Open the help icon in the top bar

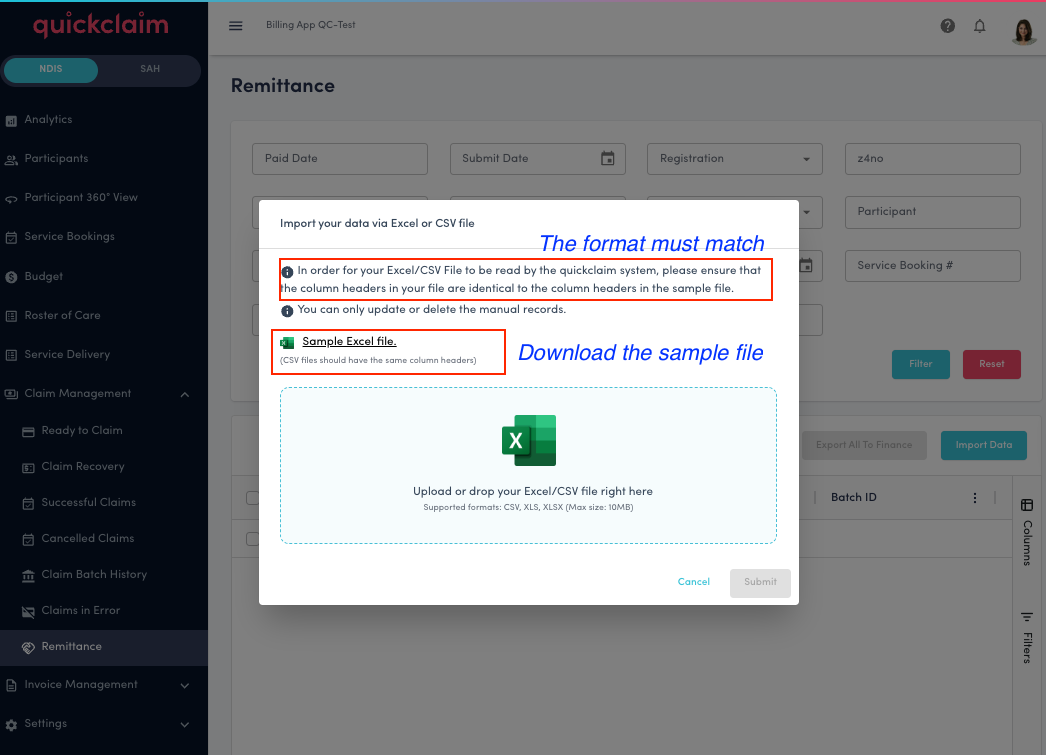[947, 26]
